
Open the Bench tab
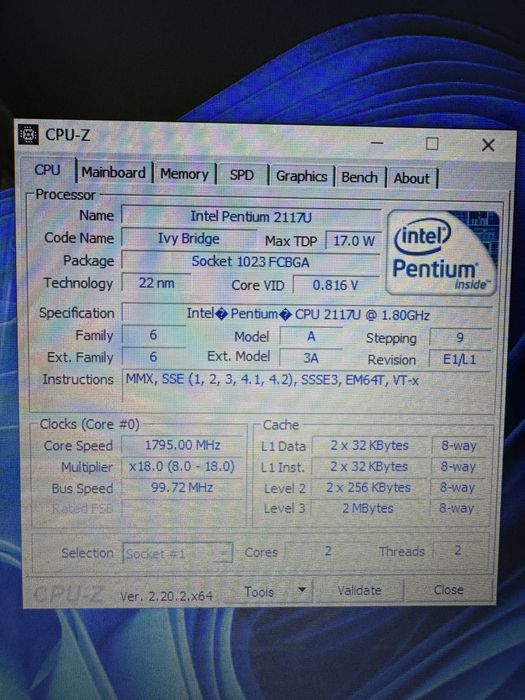[359, 177]
